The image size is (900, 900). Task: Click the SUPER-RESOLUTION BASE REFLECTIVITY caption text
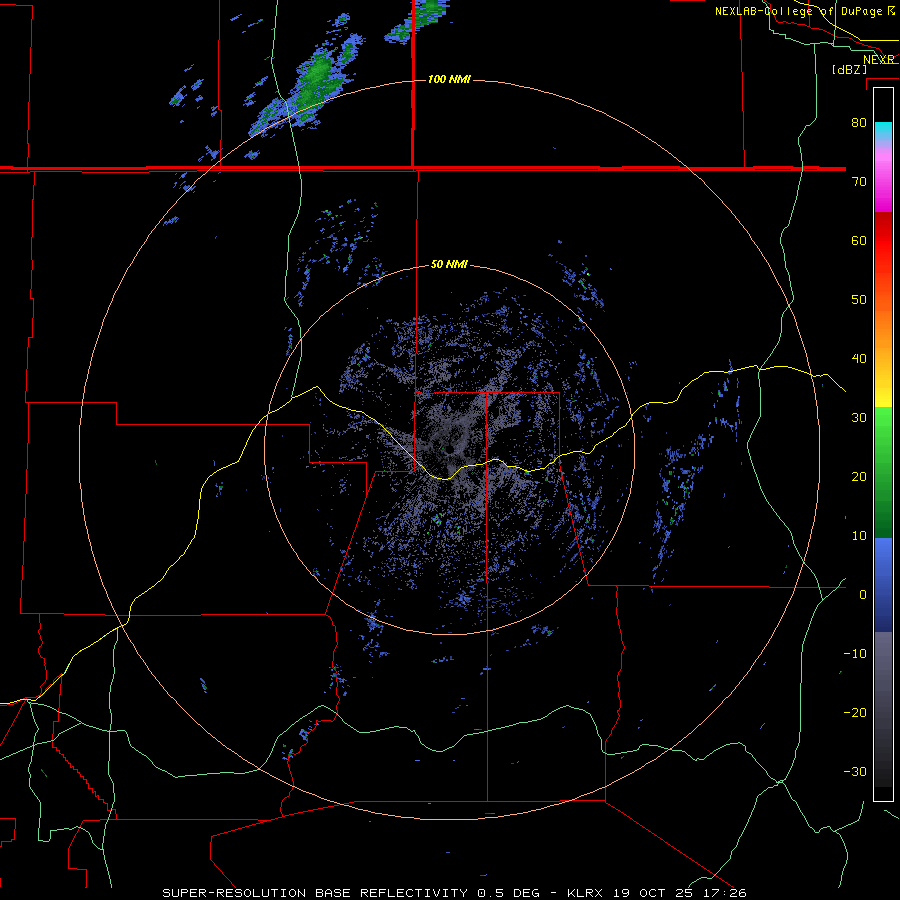315,893
